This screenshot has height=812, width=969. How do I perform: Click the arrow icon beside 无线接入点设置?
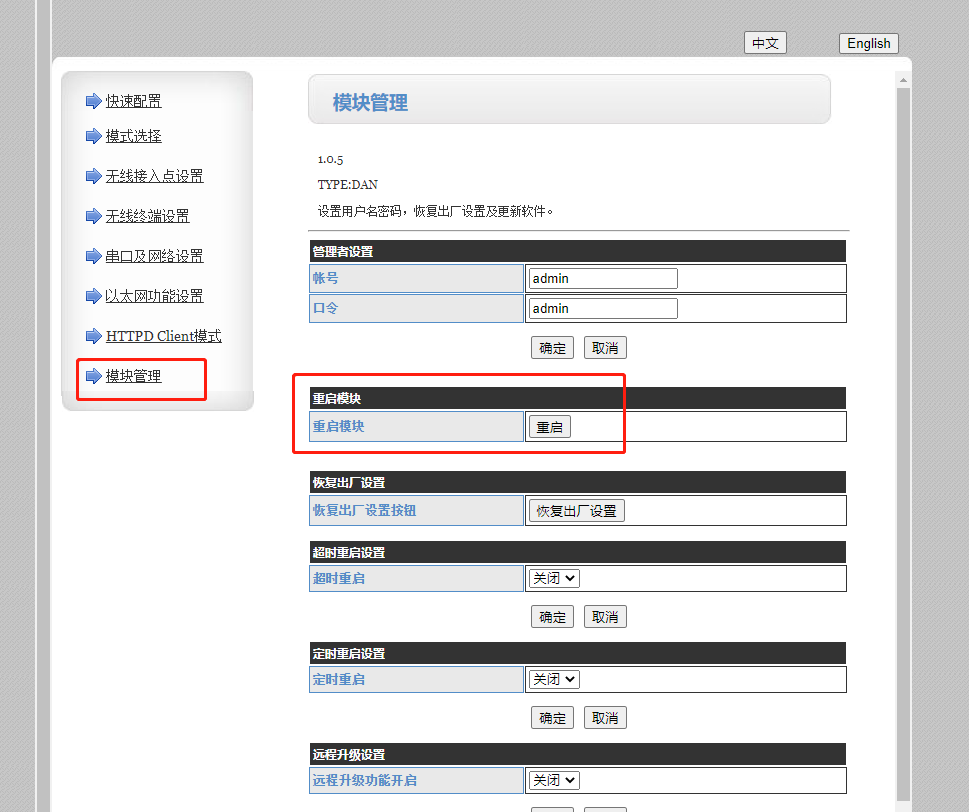[93, 176]
